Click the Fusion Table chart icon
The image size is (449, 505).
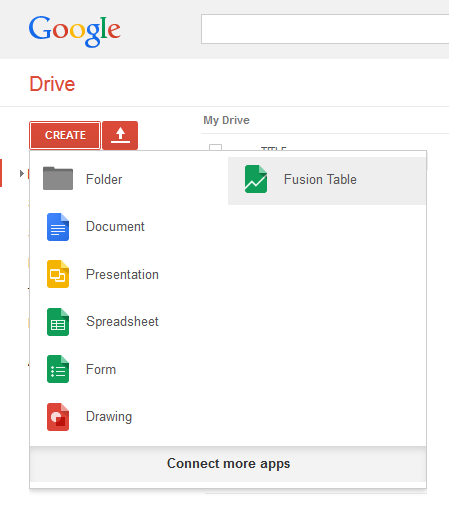click(x=256, y=179)
